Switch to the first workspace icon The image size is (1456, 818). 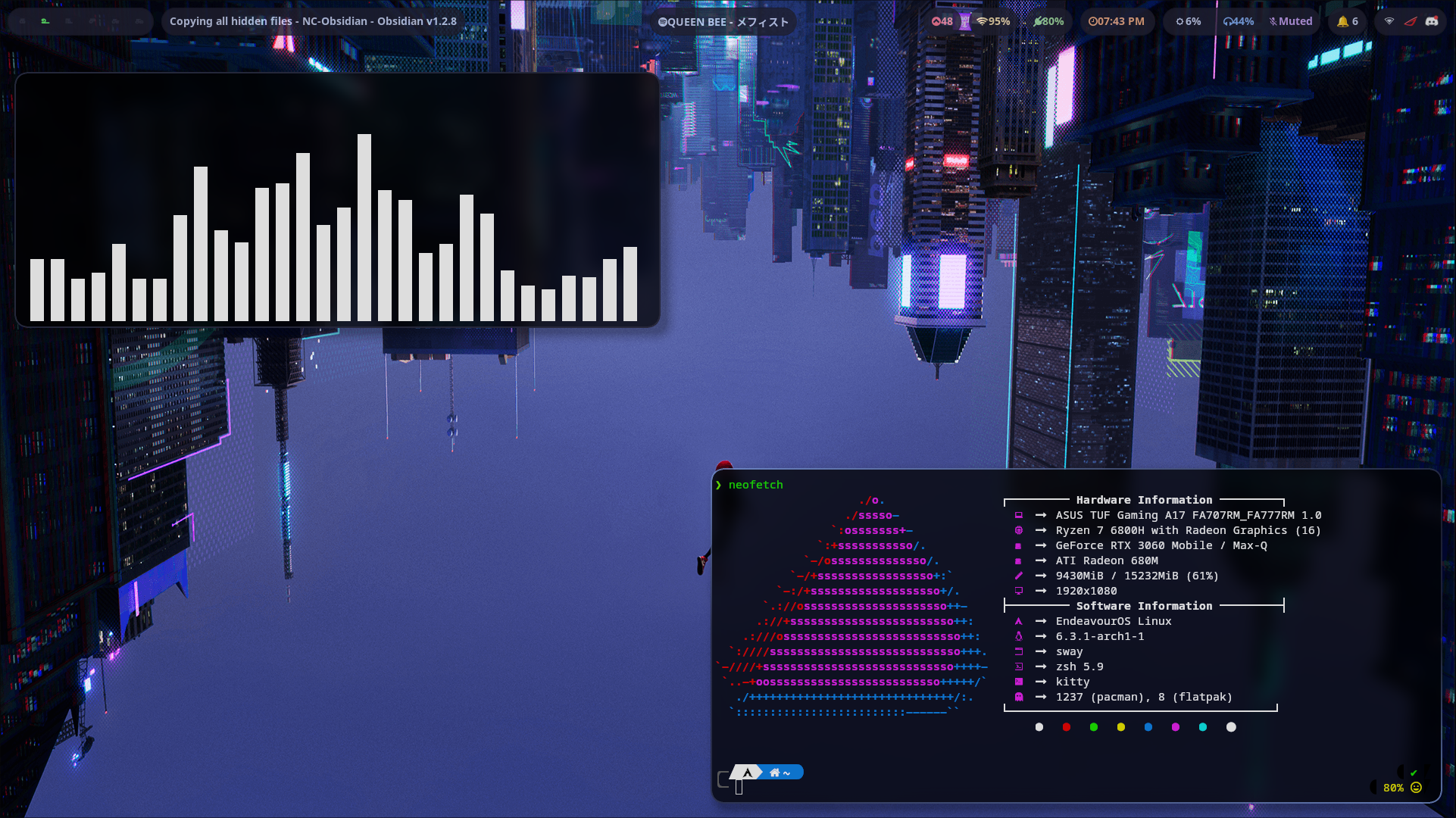[x=23, y=21]
